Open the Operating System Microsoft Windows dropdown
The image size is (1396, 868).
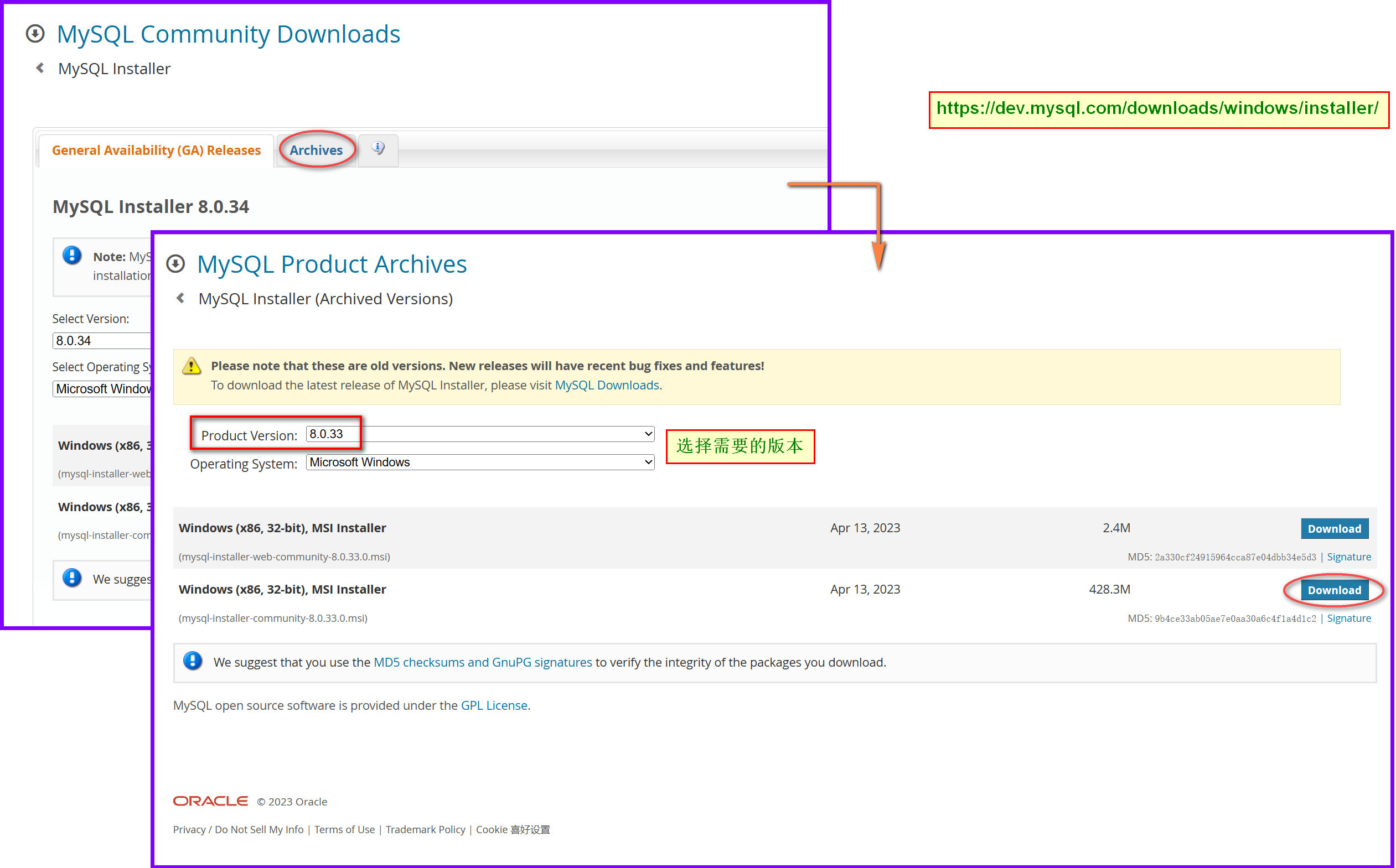click(480, 462)
